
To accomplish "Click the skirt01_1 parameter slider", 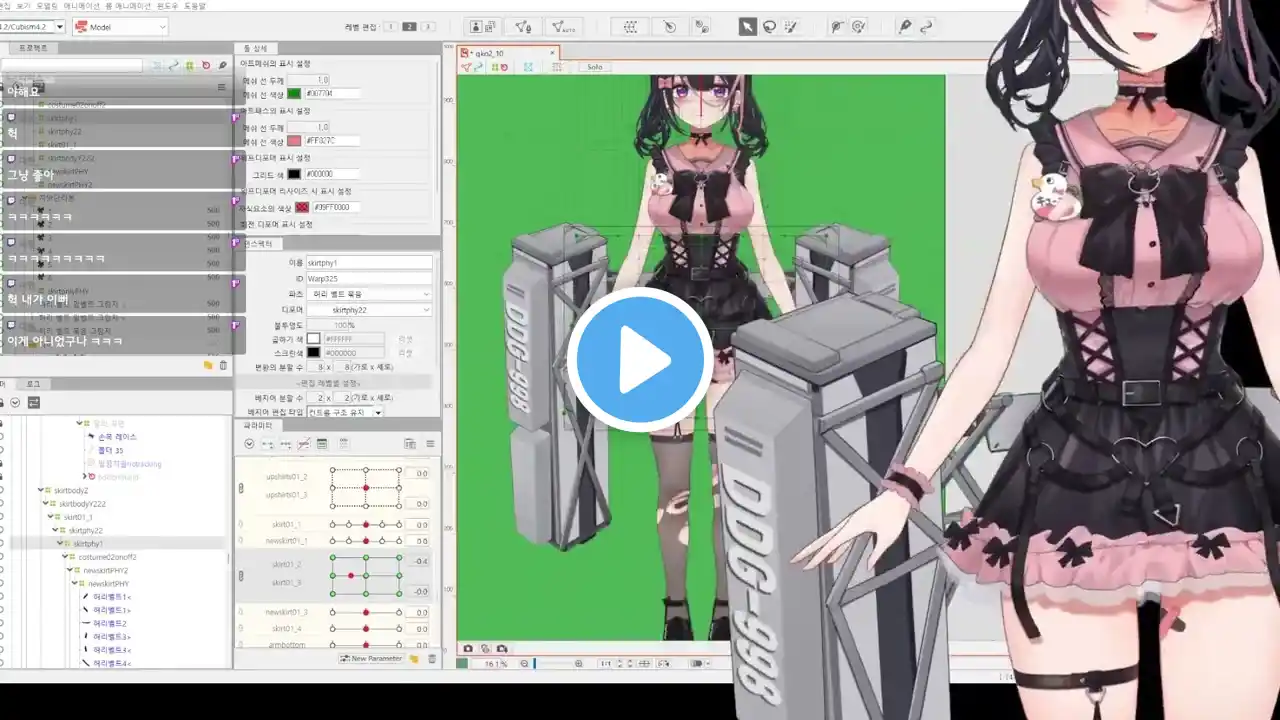I will click(x=365, y=524).
